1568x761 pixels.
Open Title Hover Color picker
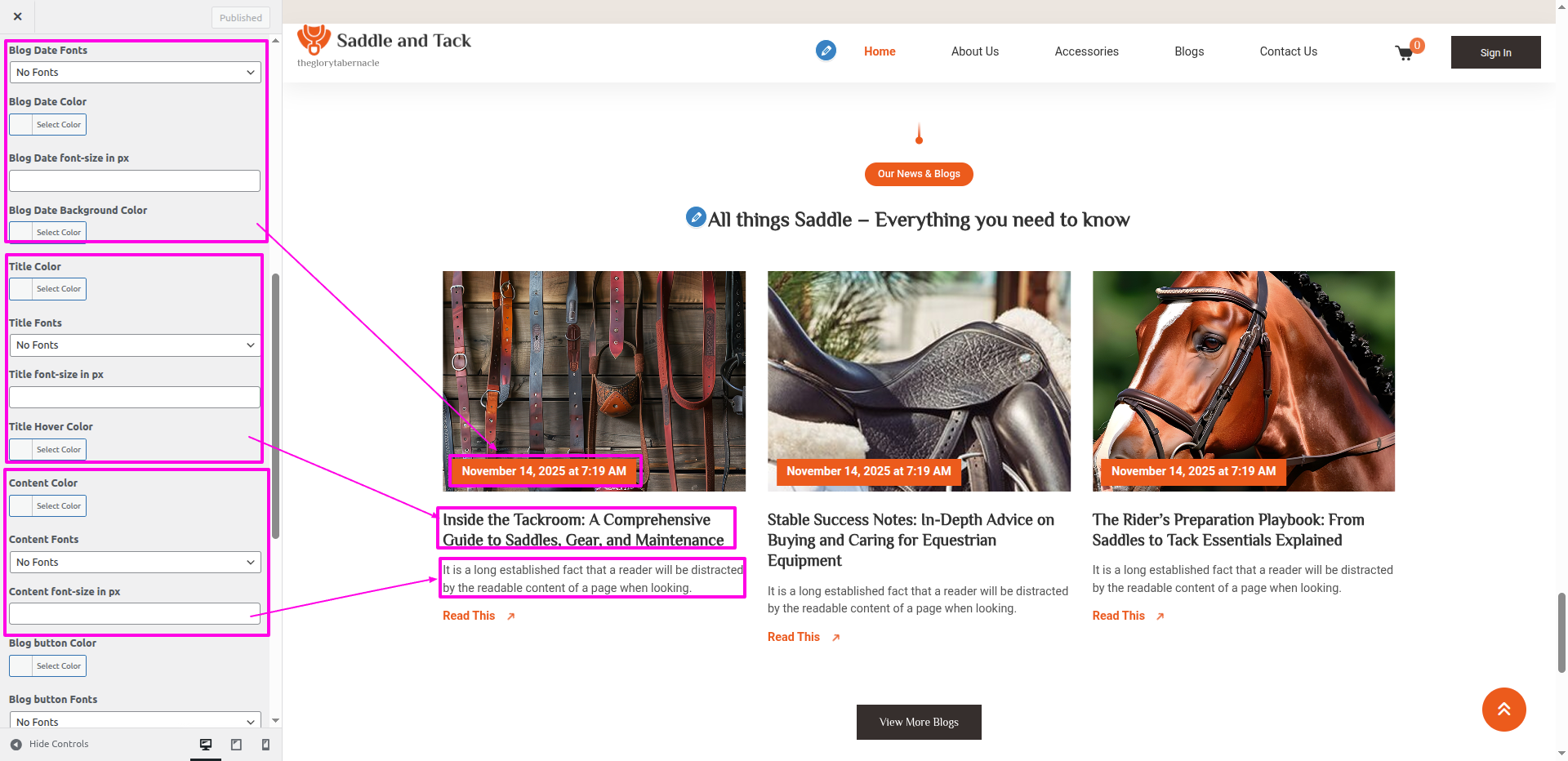48,450
